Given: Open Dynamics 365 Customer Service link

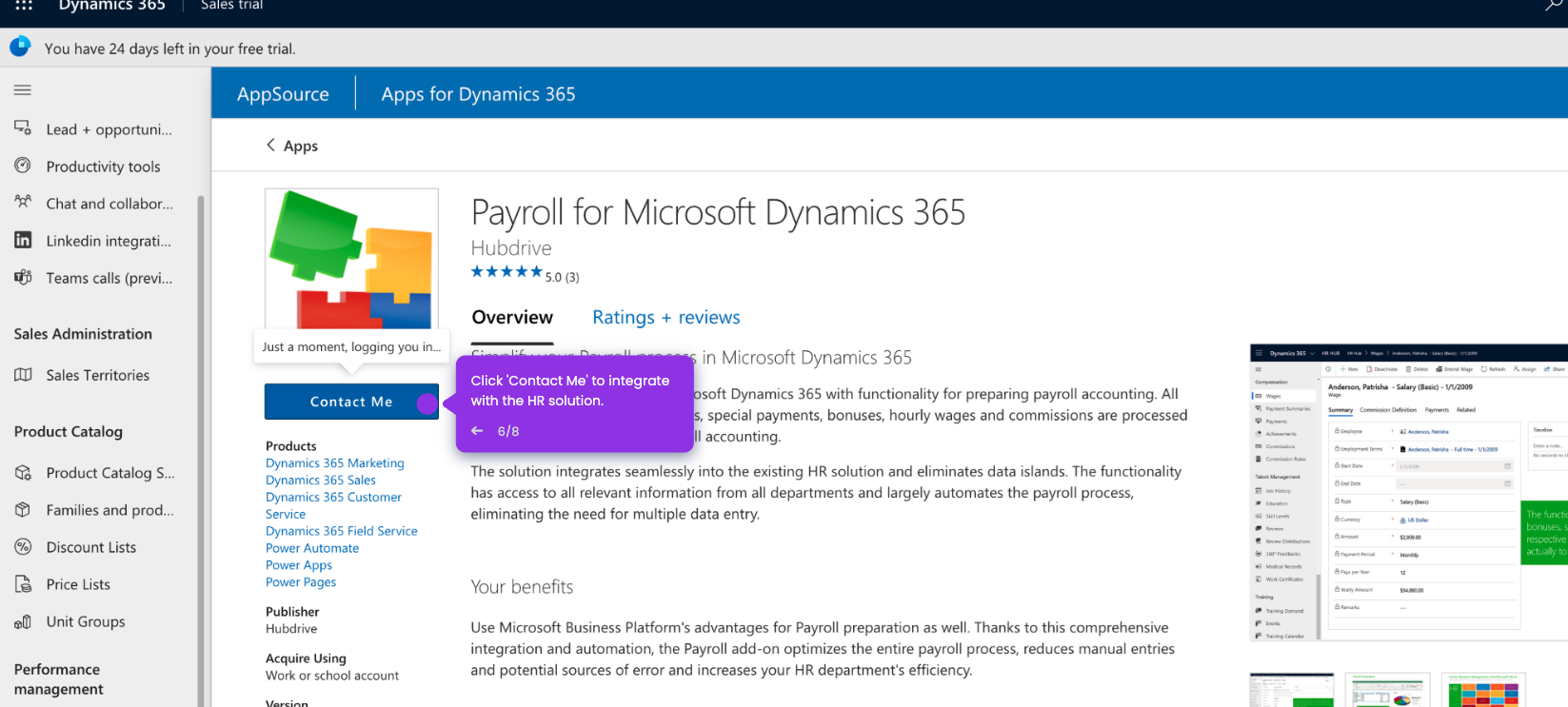Looking at the screenshot, I should (333, 505).
